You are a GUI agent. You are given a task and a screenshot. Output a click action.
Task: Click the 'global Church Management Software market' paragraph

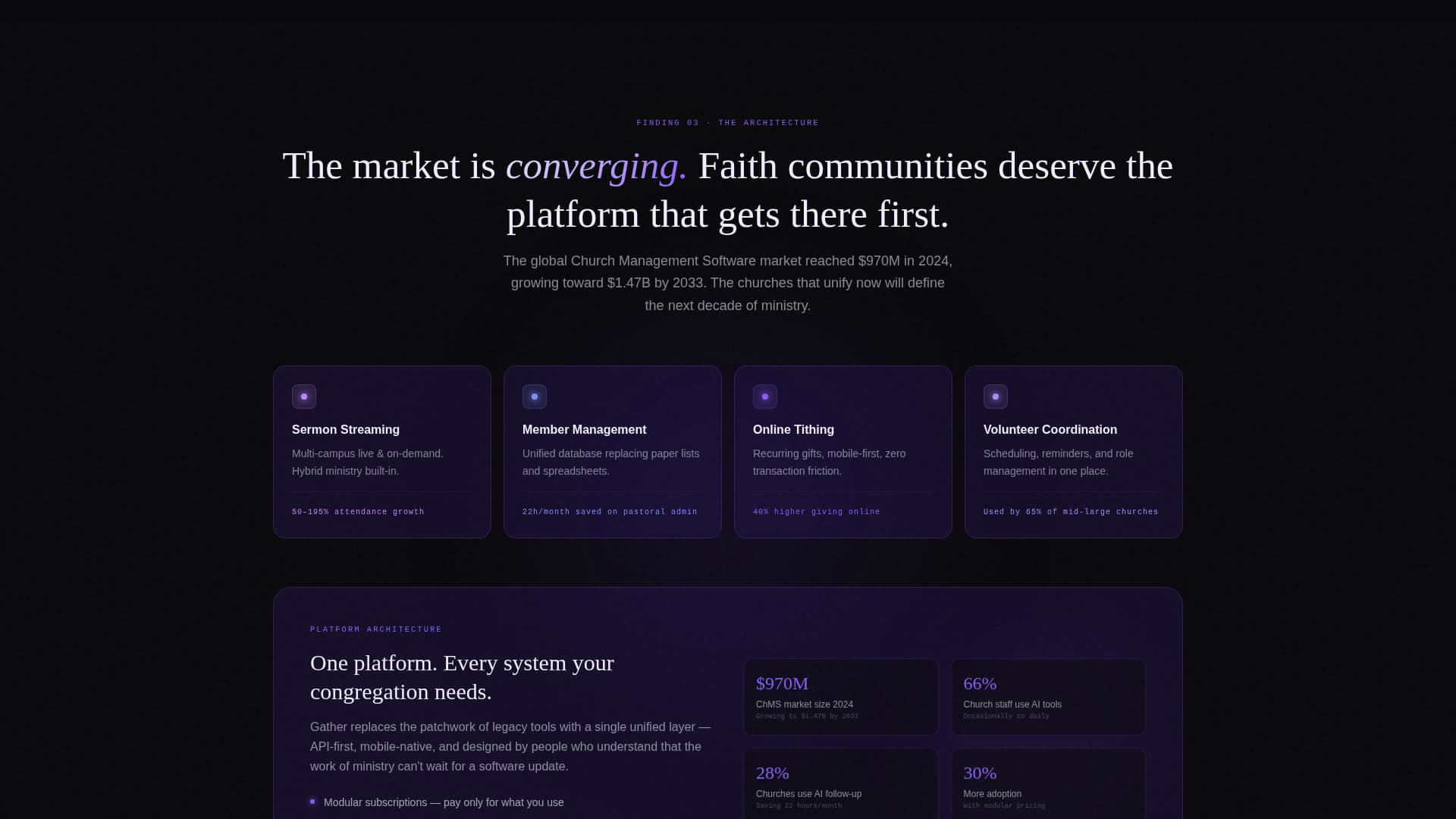point(728,283)
